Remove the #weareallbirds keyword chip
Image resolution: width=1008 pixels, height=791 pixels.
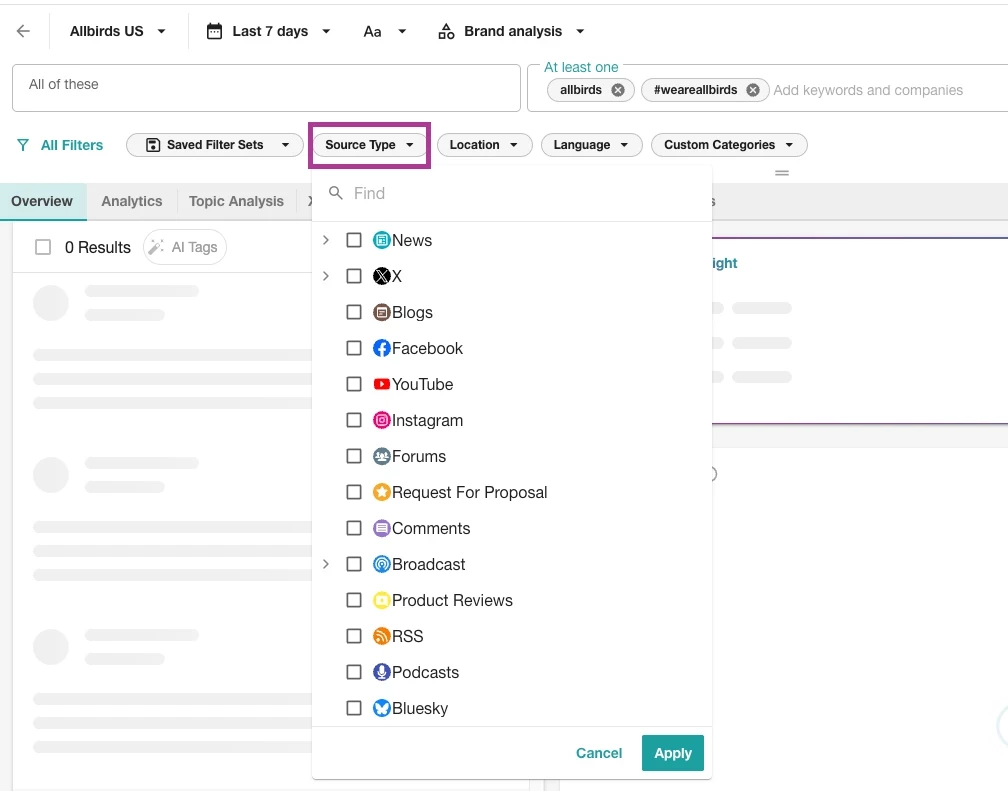point(753,90)
